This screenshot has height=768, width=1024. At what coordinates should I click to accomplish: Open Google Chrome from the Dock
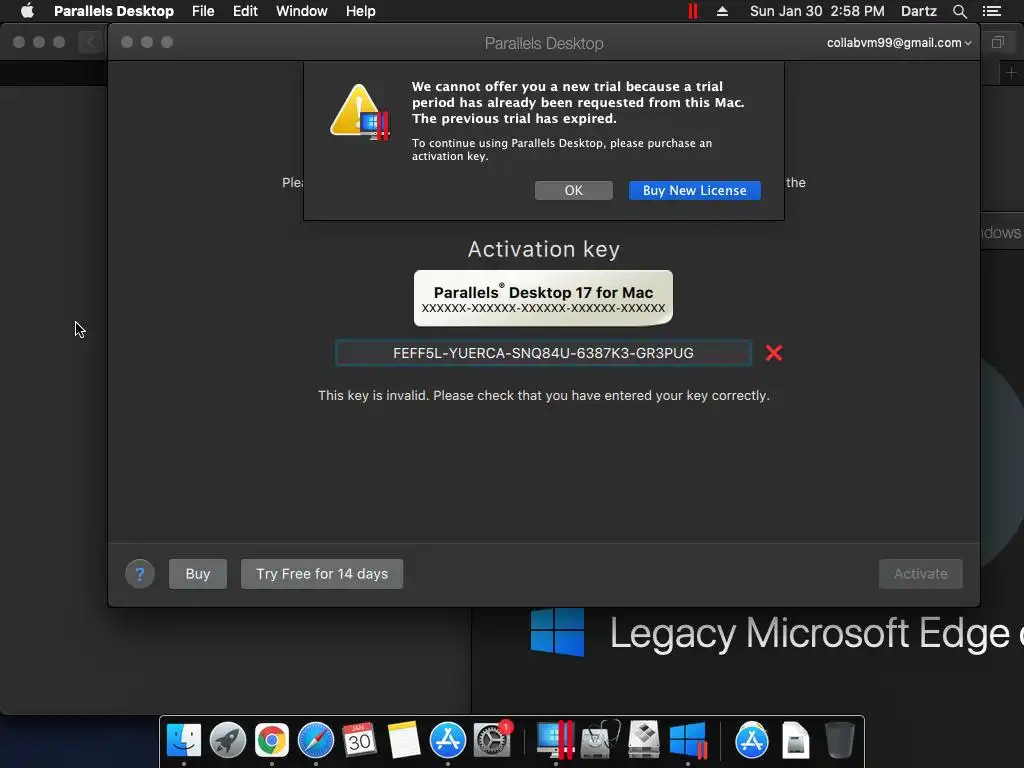(272, 740)
